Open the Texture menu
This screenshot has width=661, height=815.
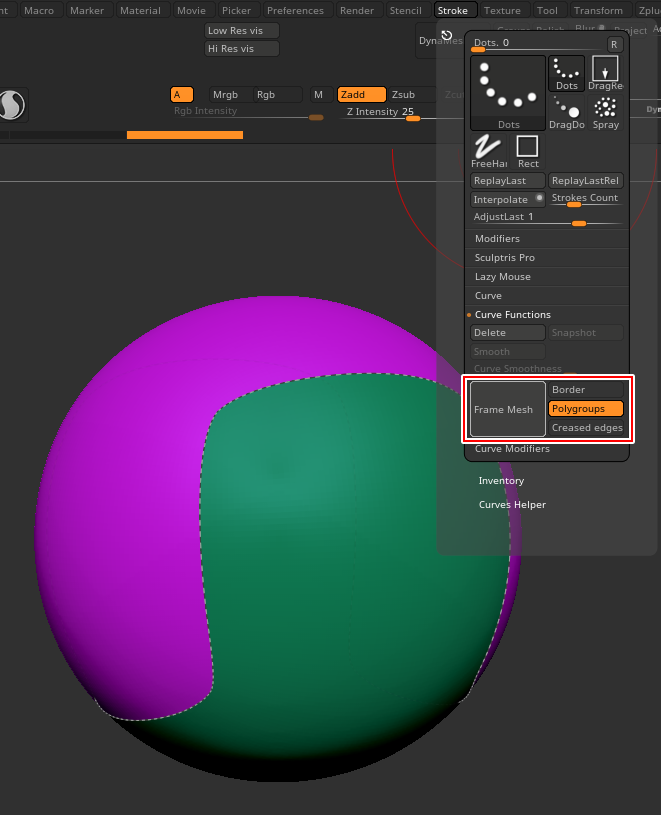coord(502,11)
